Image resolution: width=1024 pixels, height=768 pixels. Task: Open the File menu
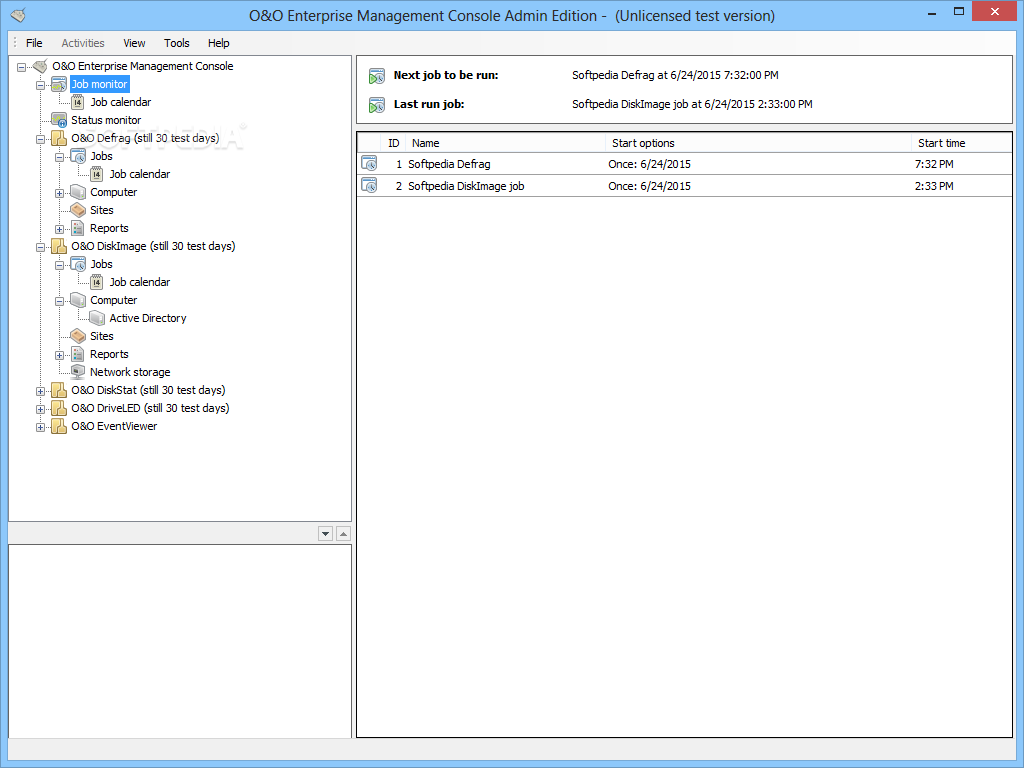pos(34,43)
